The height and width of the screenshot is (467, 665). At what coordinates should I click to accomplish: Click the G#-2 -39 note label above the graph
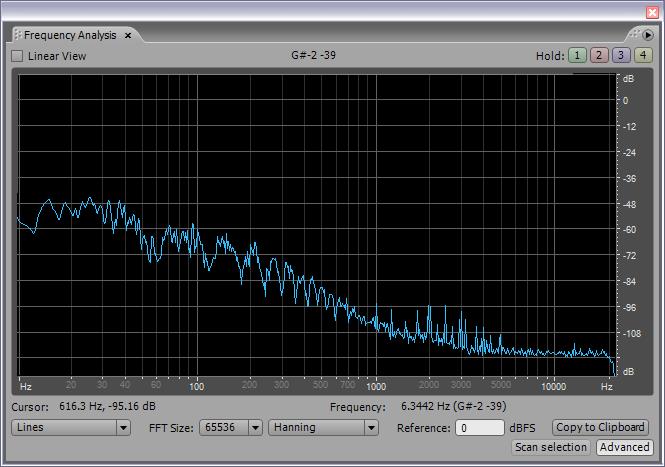pyautogui.click(x=313, y=55)
